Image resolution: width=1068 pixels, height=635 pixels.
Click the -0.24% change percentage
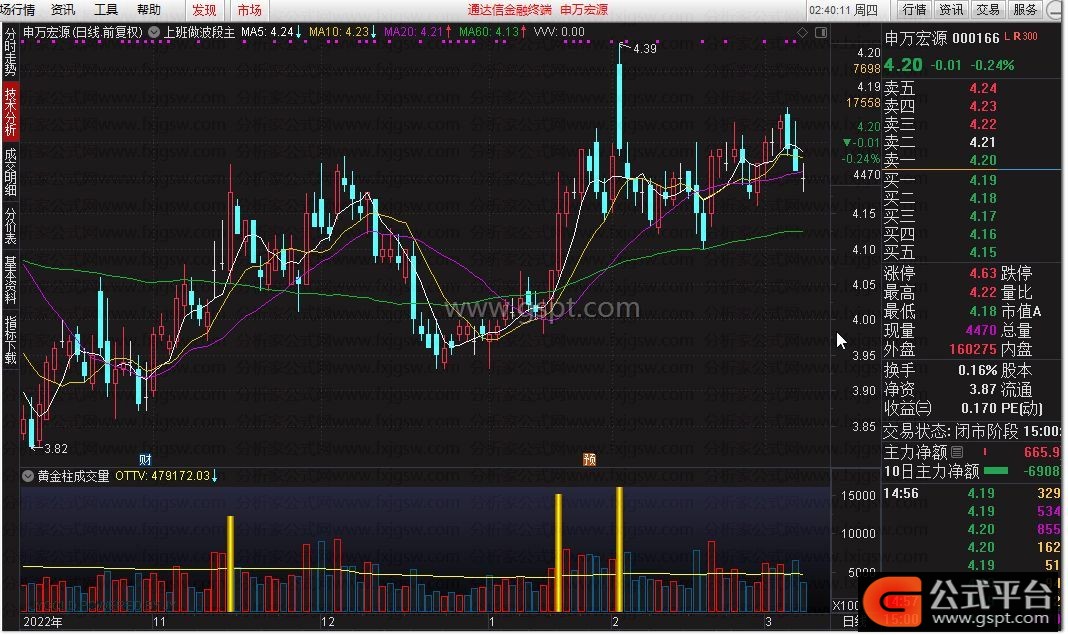(x=992, y=65)
